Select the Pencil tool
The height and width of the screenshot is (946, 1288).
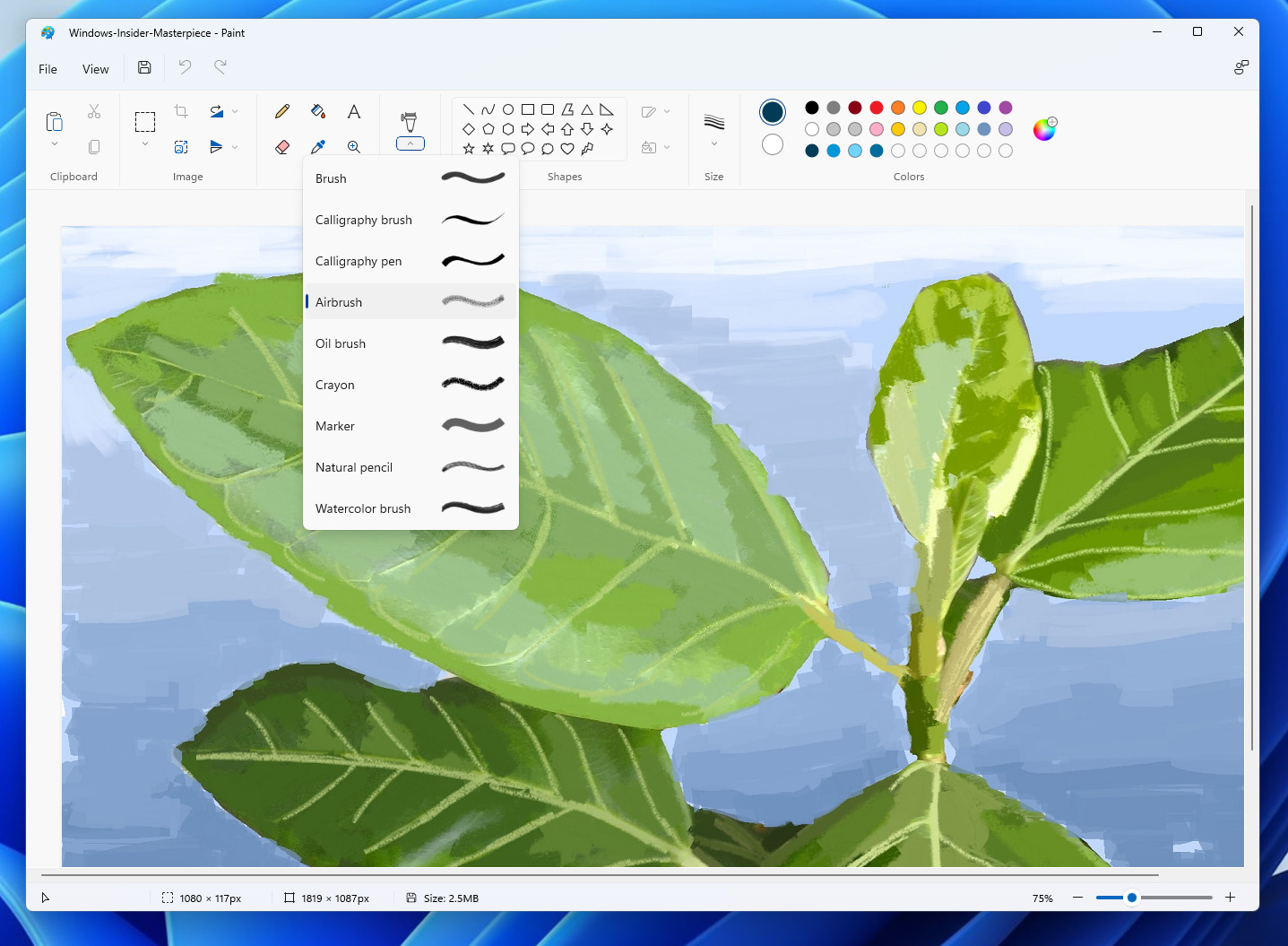(281, 111)
